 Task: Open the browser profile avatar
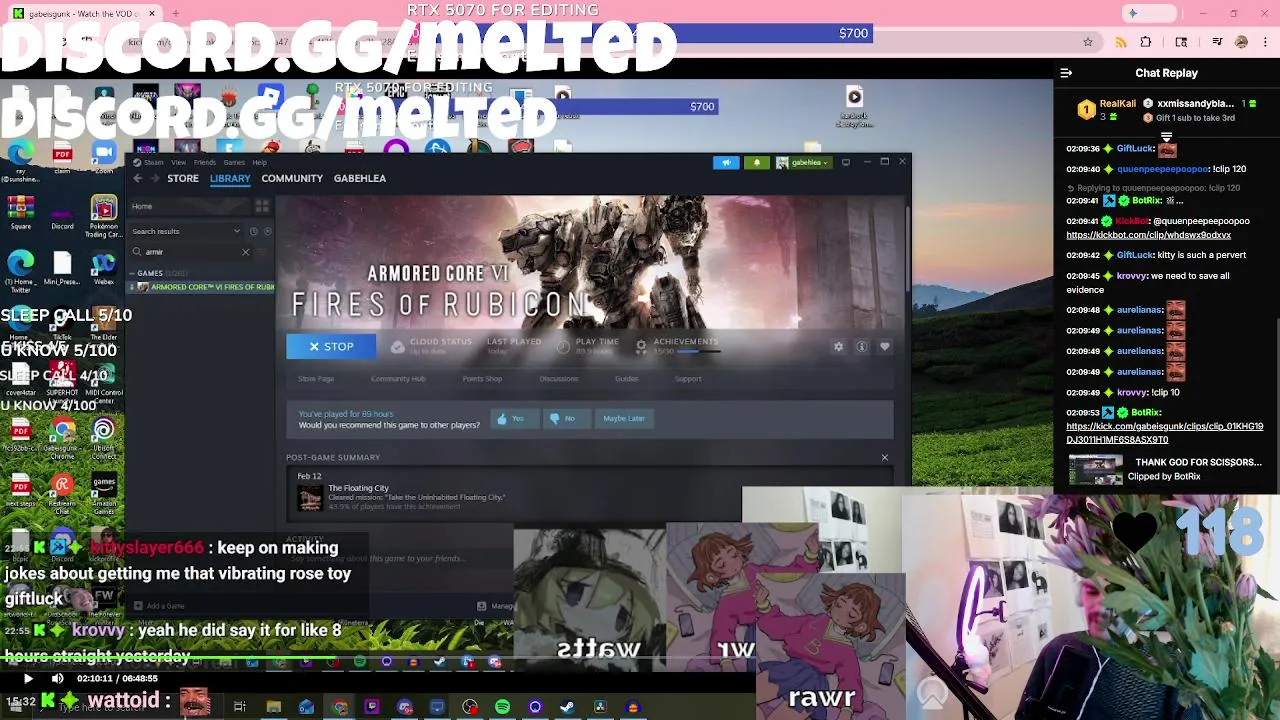(1241, 42)
